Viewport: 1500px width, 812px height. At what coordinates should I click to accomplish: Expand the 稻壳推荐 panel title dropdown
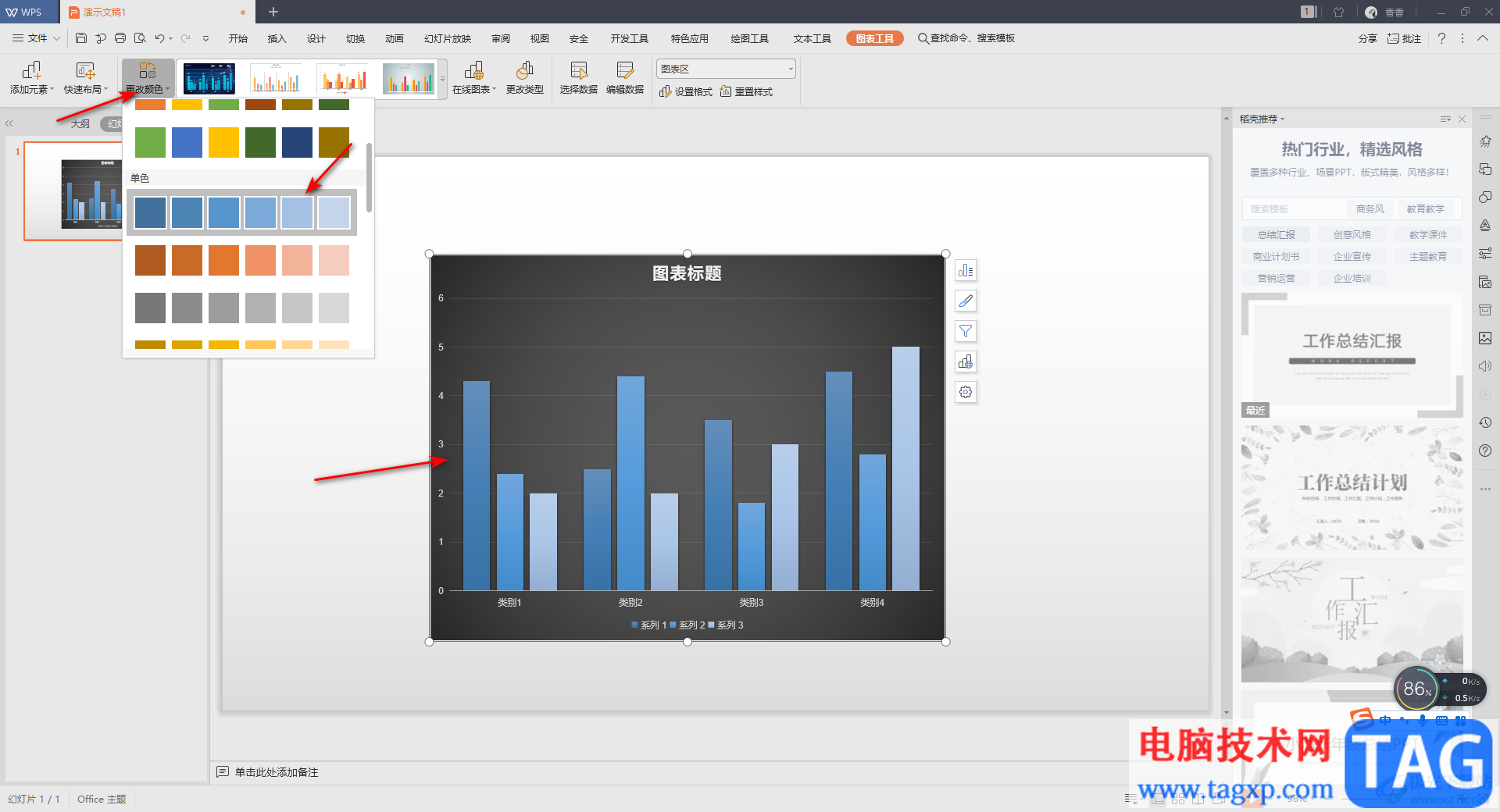1282,119
